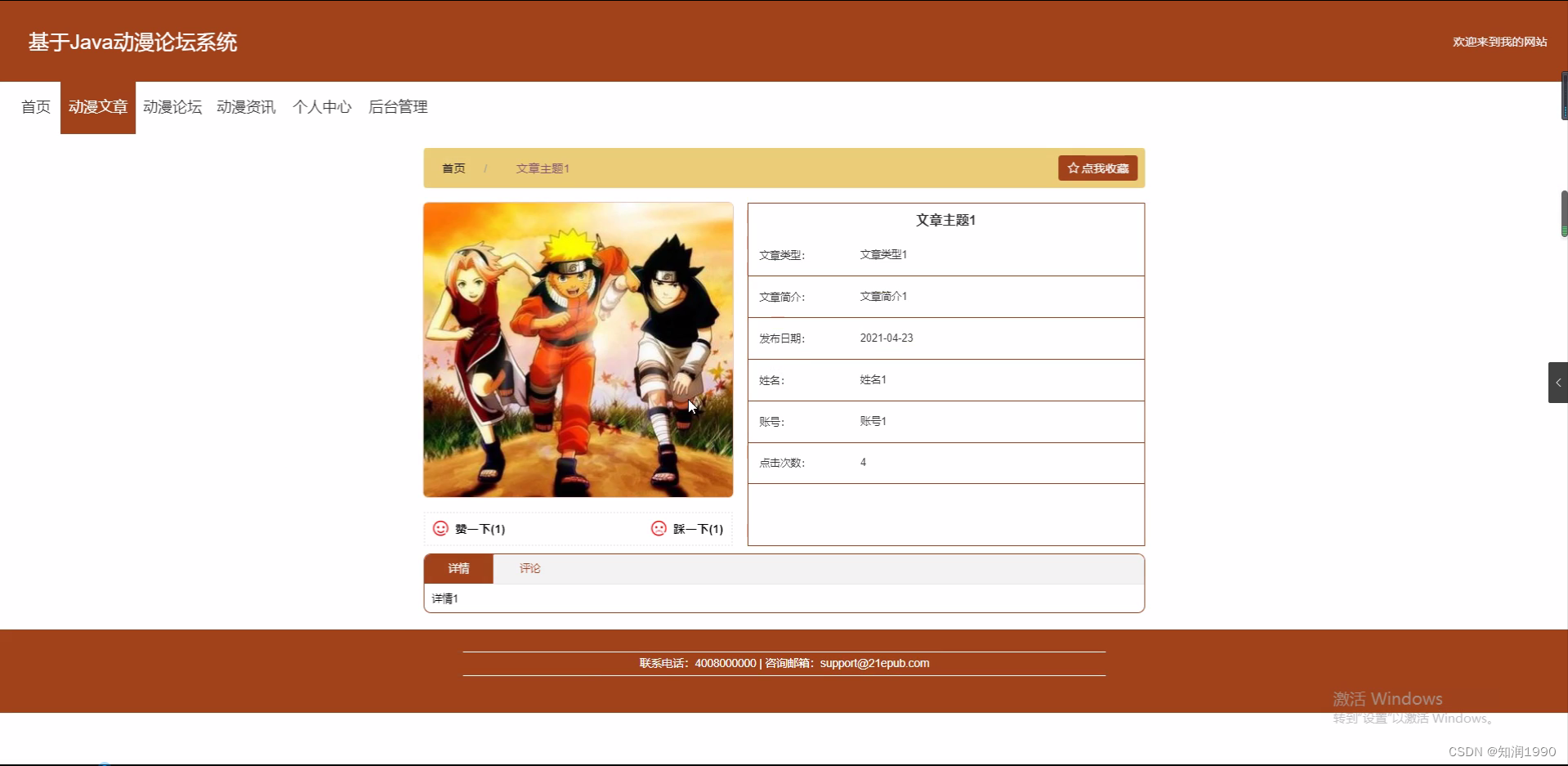Click the 文章主题1 breadcrumb entry
Screen dimensions: 1568x766
[x=542, y=168]
